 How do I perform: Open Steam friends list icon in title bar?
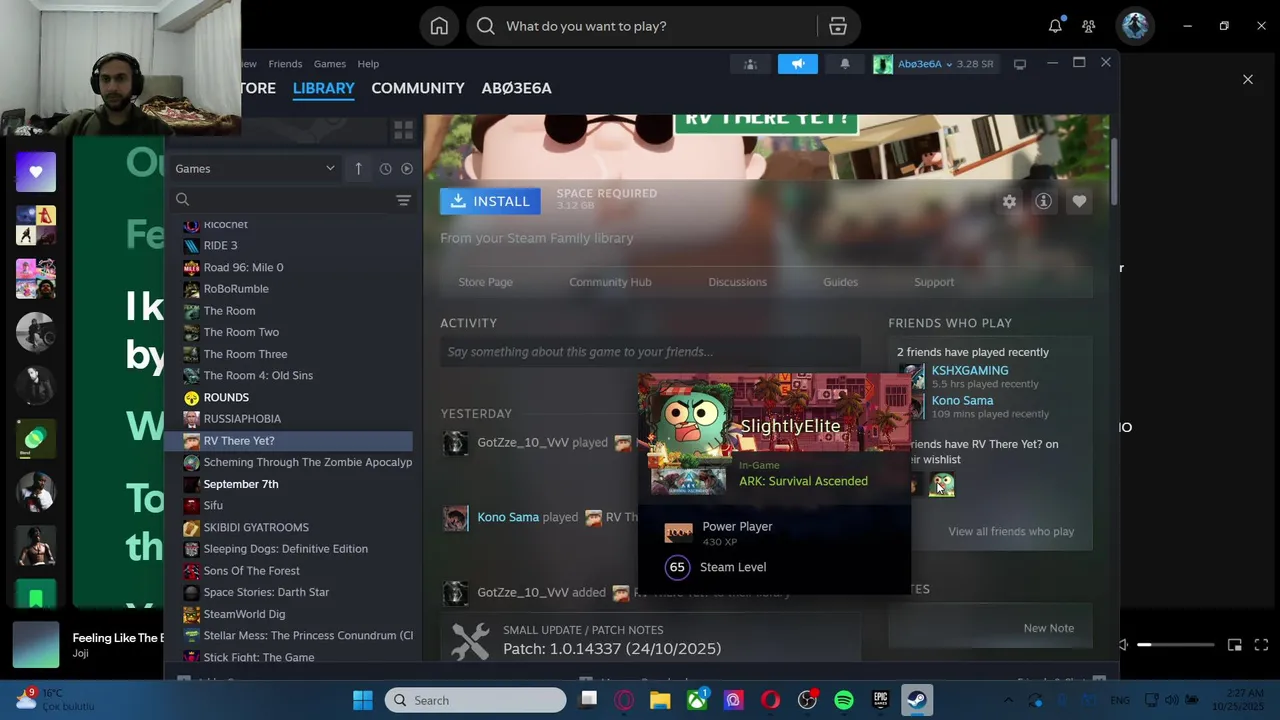click(x=750, y=64)
